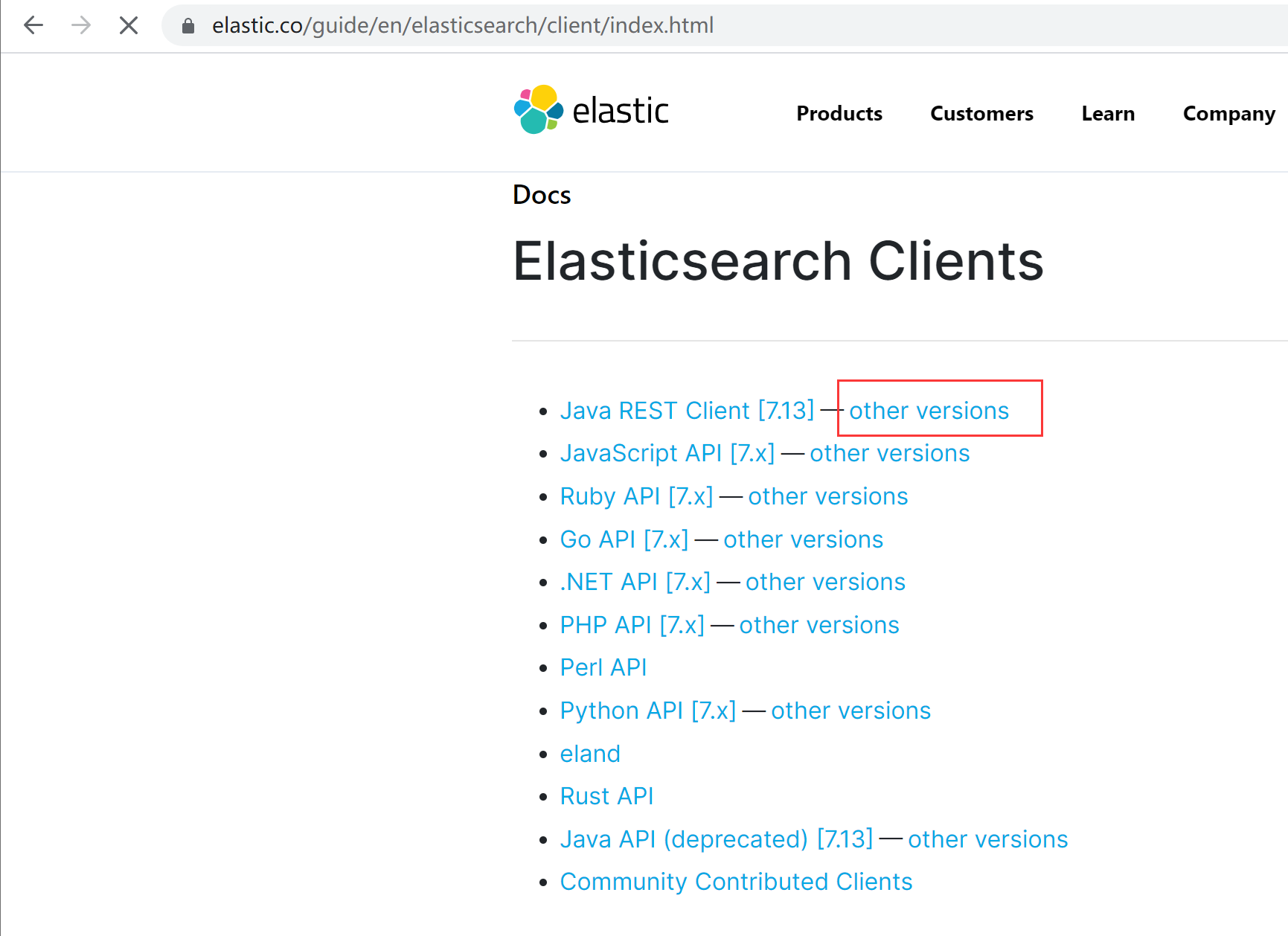This screenshot has width=1288, height=936.
Task: Open other versions for JavaScript API
Action: tap(890, 453)
